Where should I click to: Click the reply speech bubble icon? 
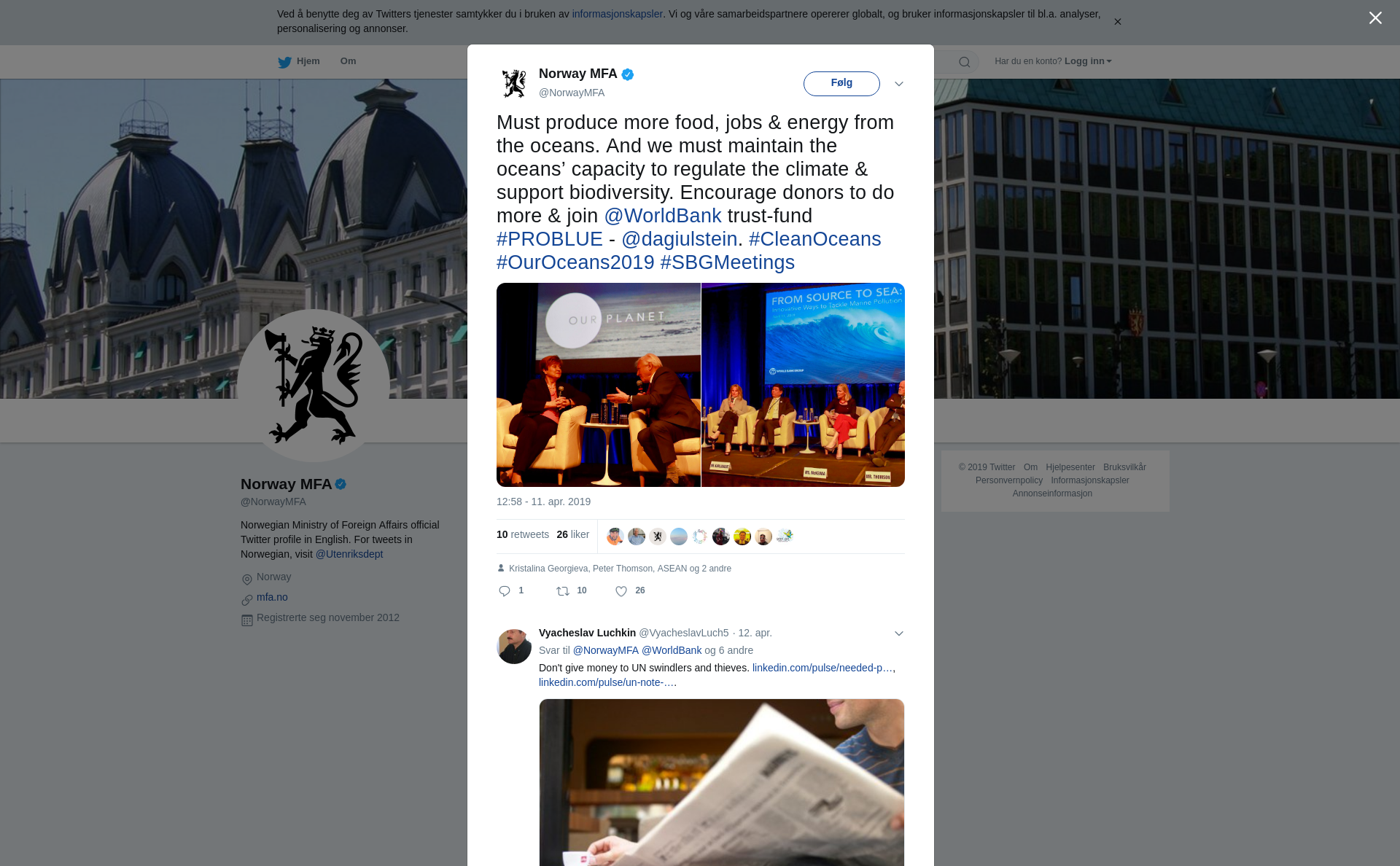(x=505, y=591)
